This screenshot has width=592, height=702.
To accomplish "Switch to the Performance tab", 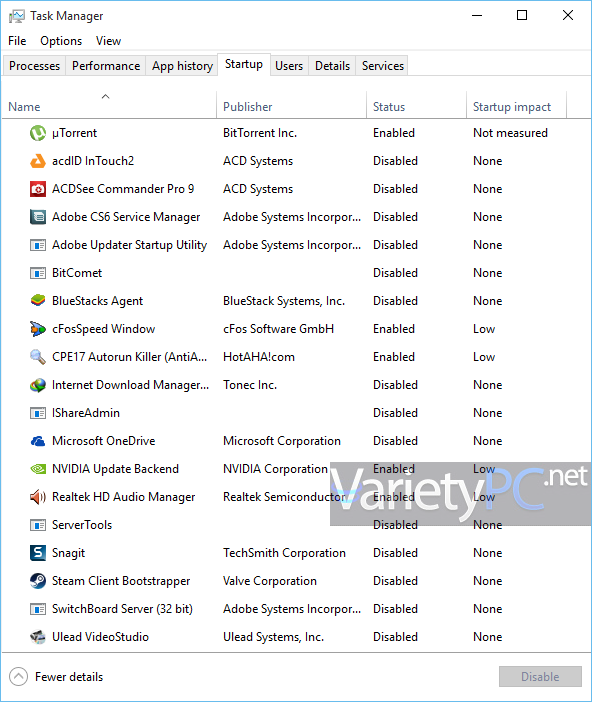I will click(106, 66).
